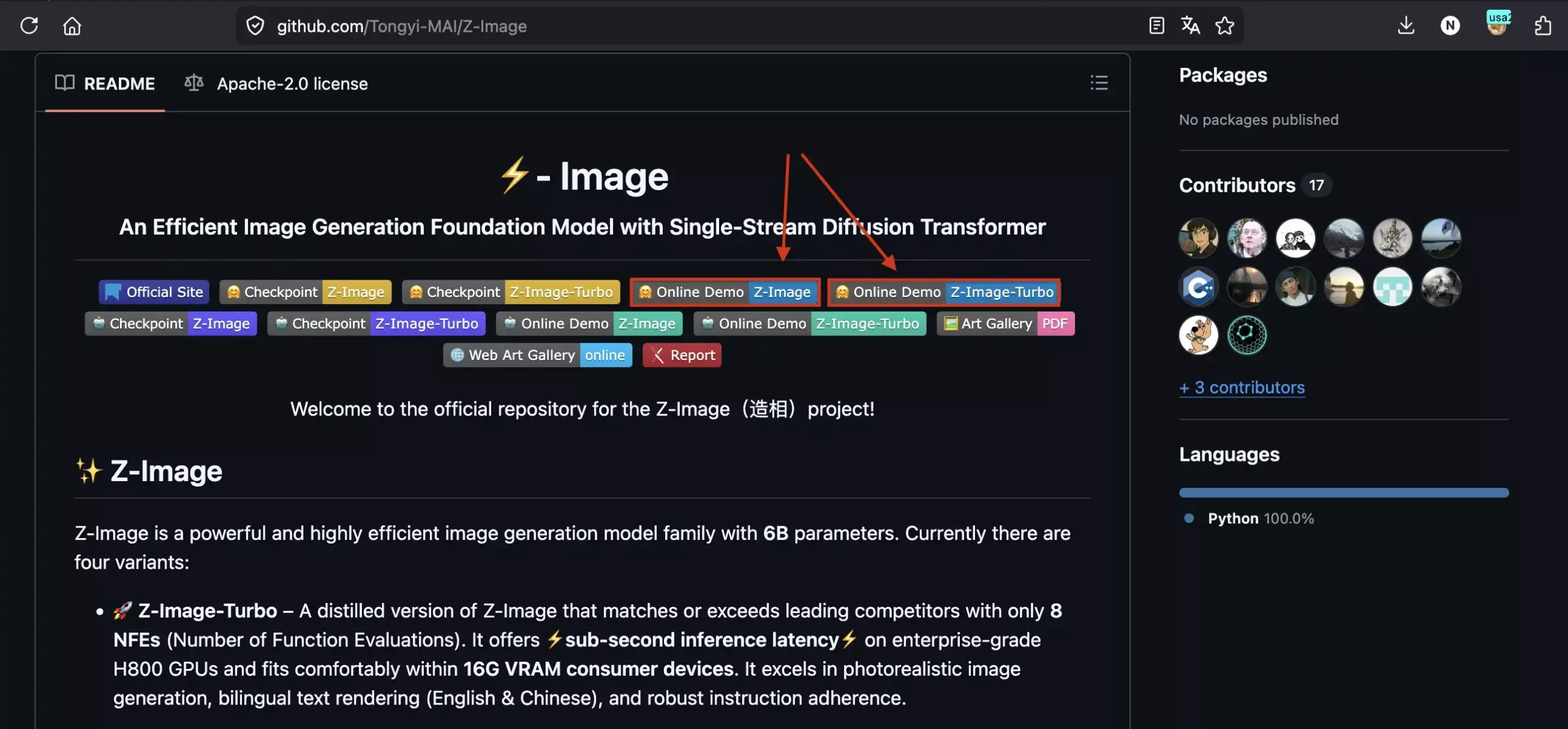The width and height of the screenshot is (1568, 729).
Task: Open the cartoon dog contributor avatar
Action: [1199, 335]
